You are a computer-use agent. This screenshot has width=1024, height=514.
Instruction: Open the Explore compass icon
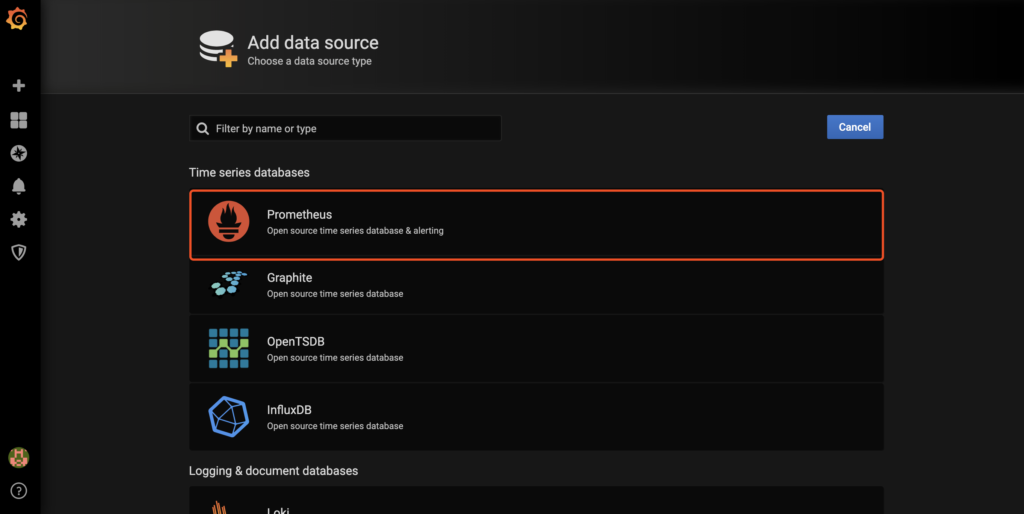(19, 153)
